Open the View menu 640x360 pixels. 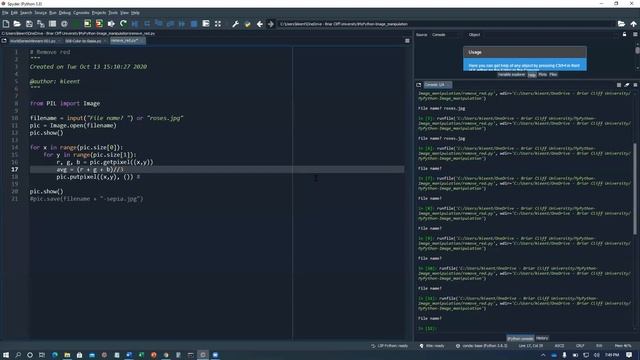pos(124,13)
